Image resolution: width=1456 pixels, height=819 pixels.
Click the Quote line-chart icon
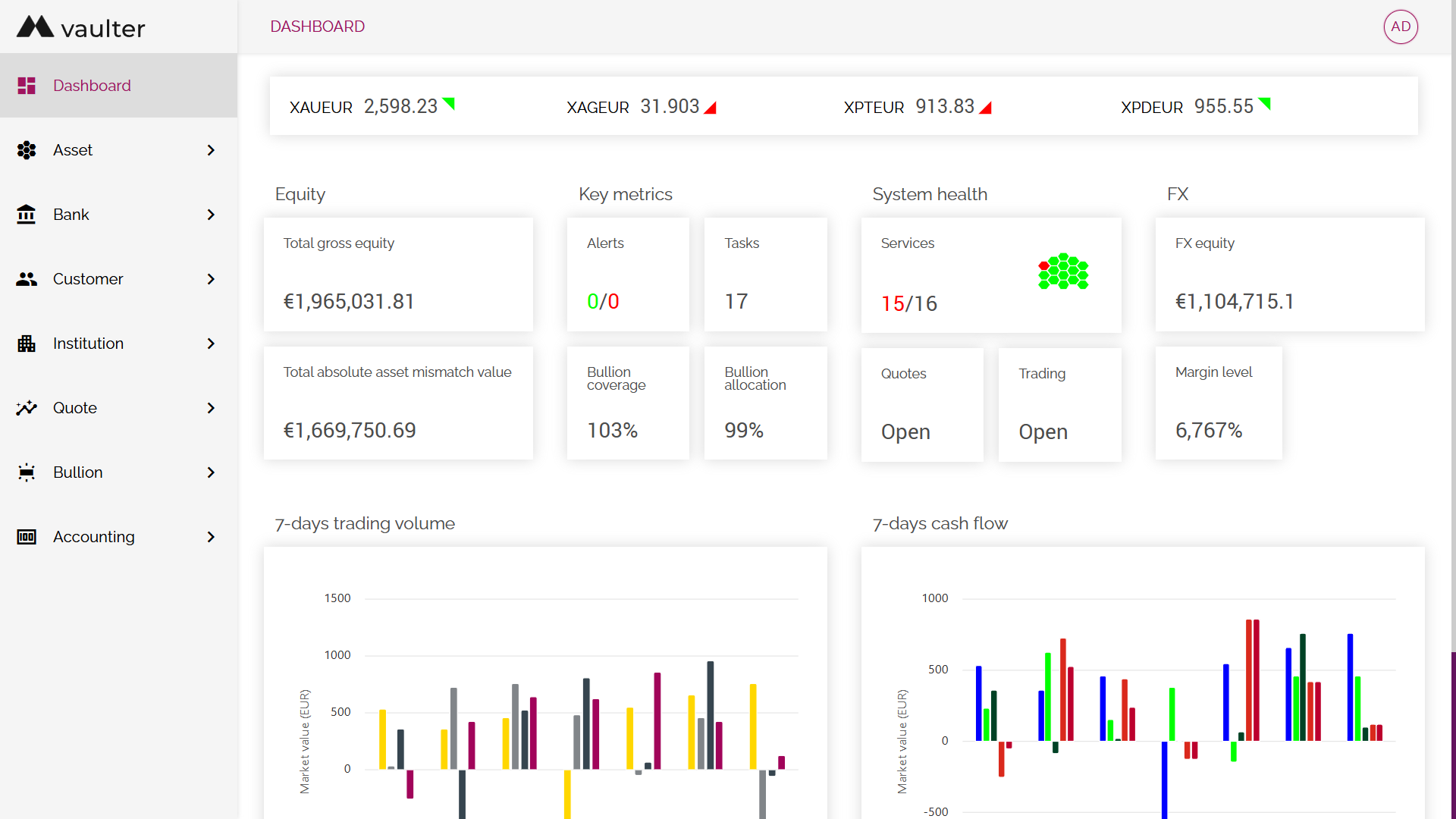27,408
